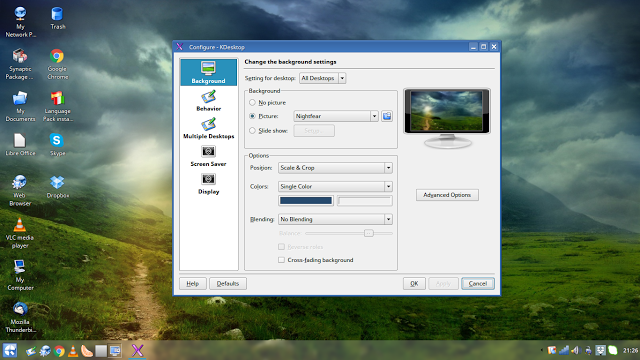
Task: Select the No picture radio button
Action: [x=252, y=102]
